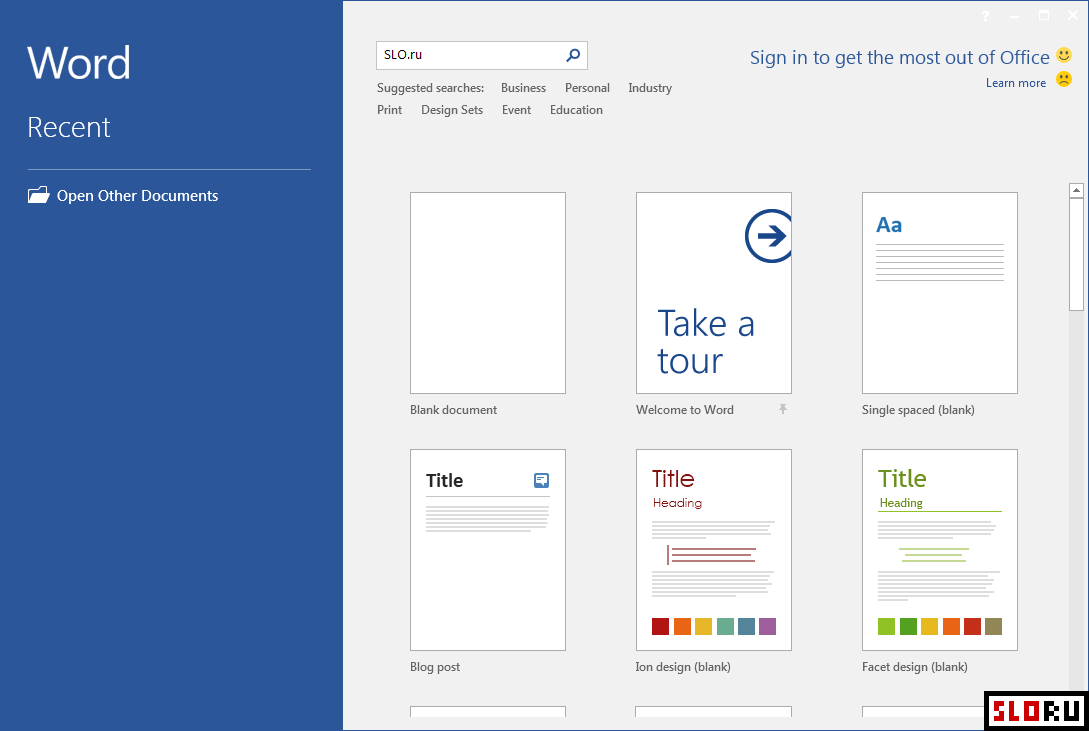The image size is (1089, 731).
Task: Click the Welcome to Word label
Action: coord(684,410)
